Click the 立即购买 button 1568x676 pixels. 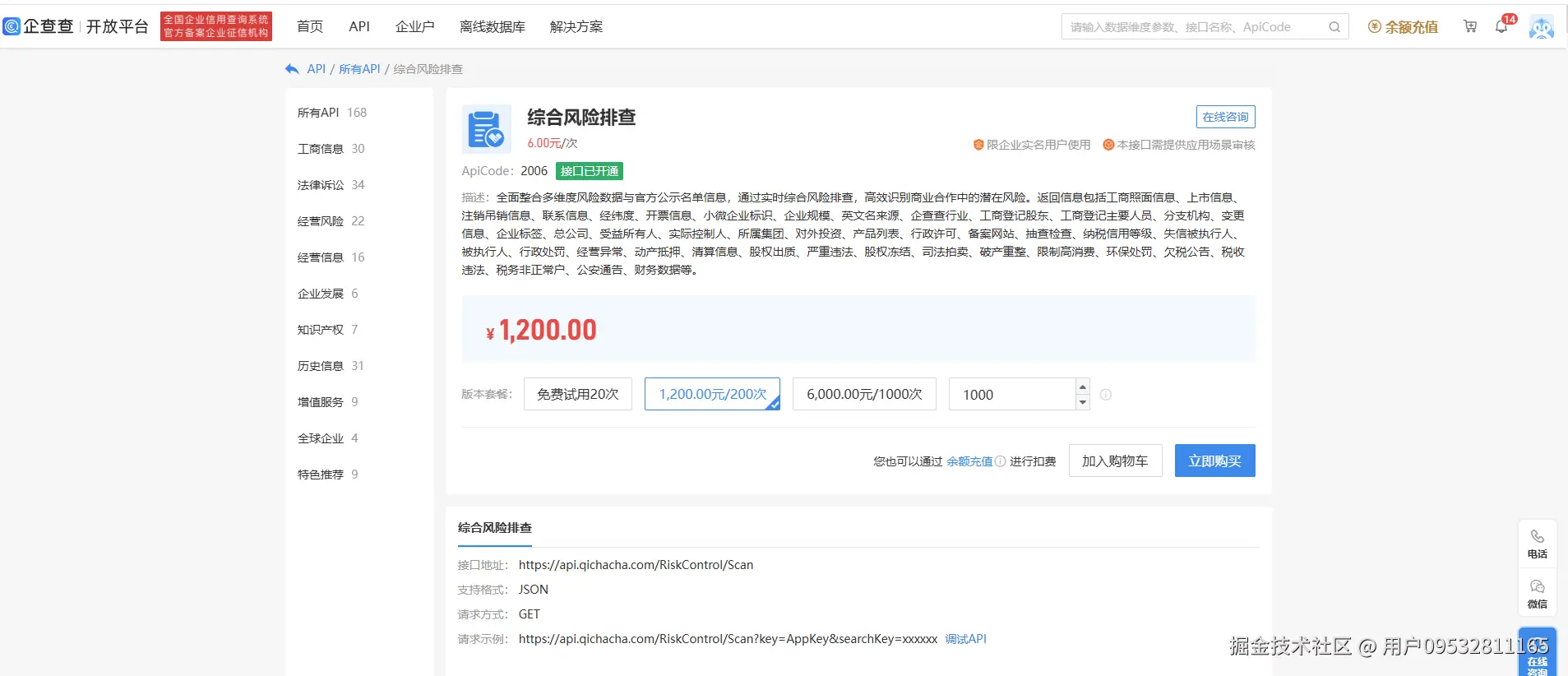point(1214,461)
